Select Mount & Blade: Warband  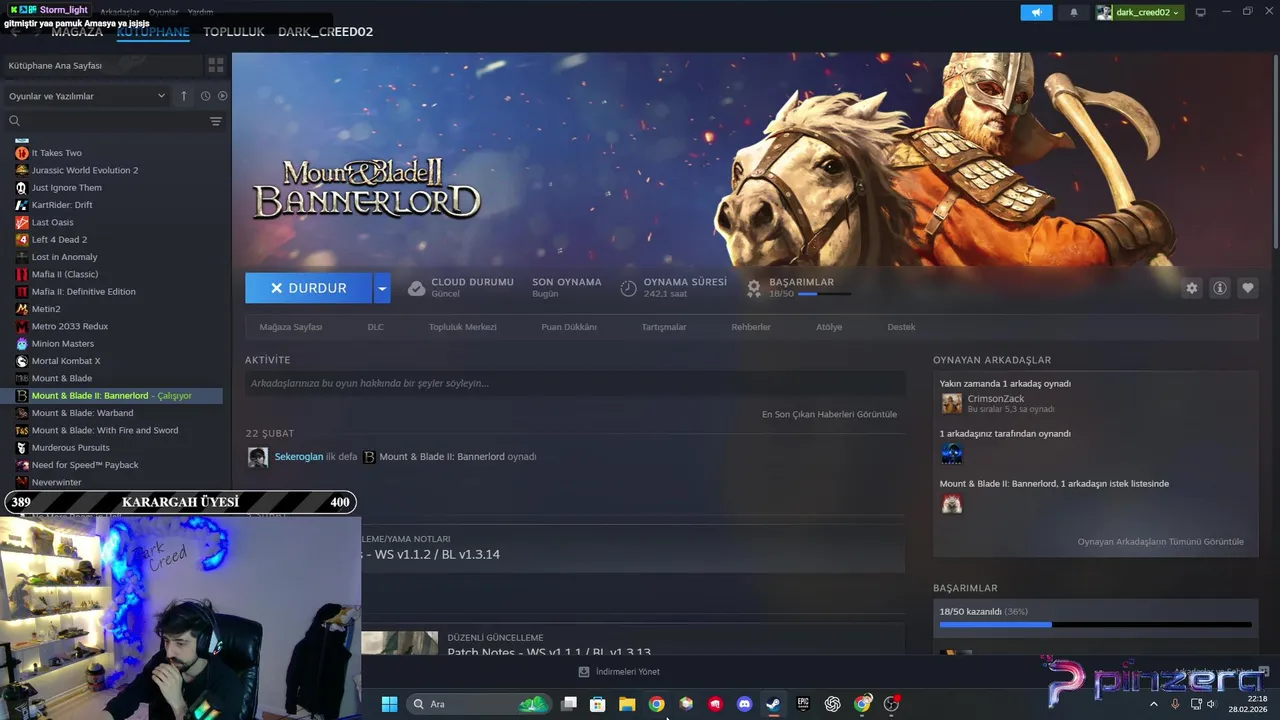82,413
